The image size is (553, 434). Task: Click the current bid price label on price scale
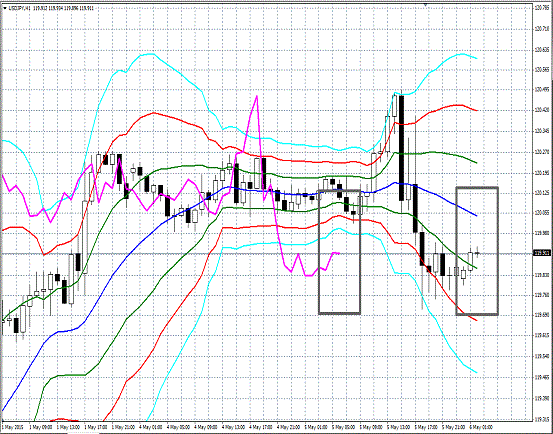[x=542, y=253]
